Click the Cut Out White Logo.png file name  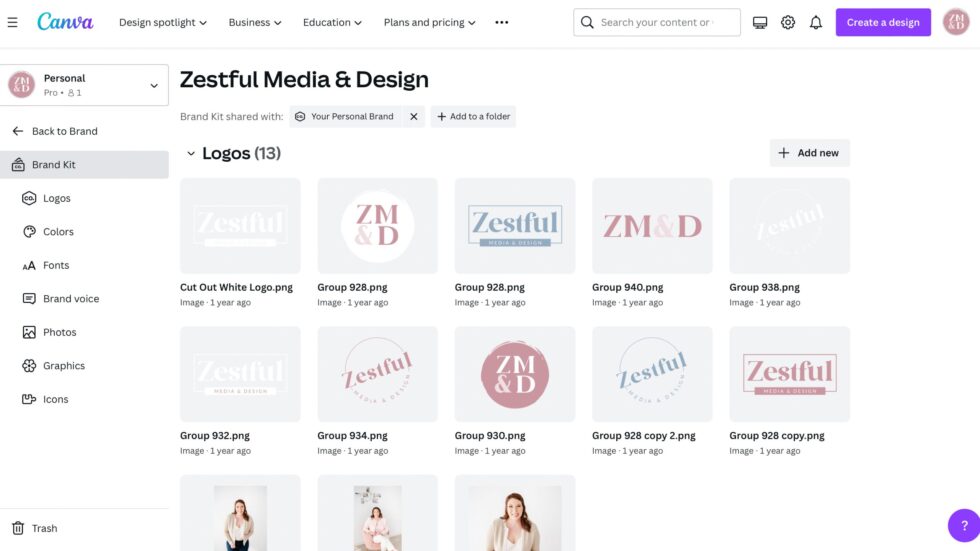[x=236, y=287]
